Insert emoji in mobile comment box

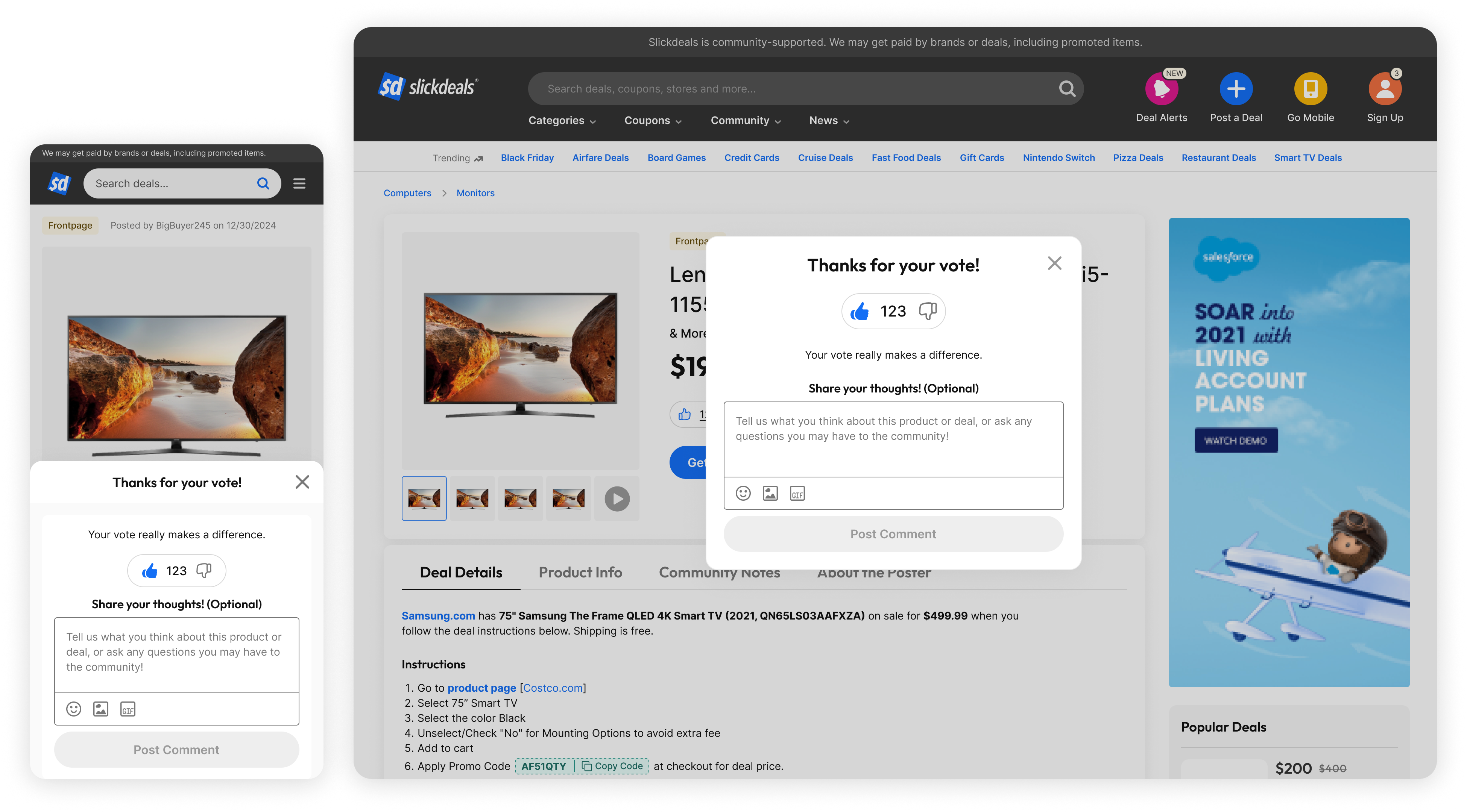pos(73,709)
